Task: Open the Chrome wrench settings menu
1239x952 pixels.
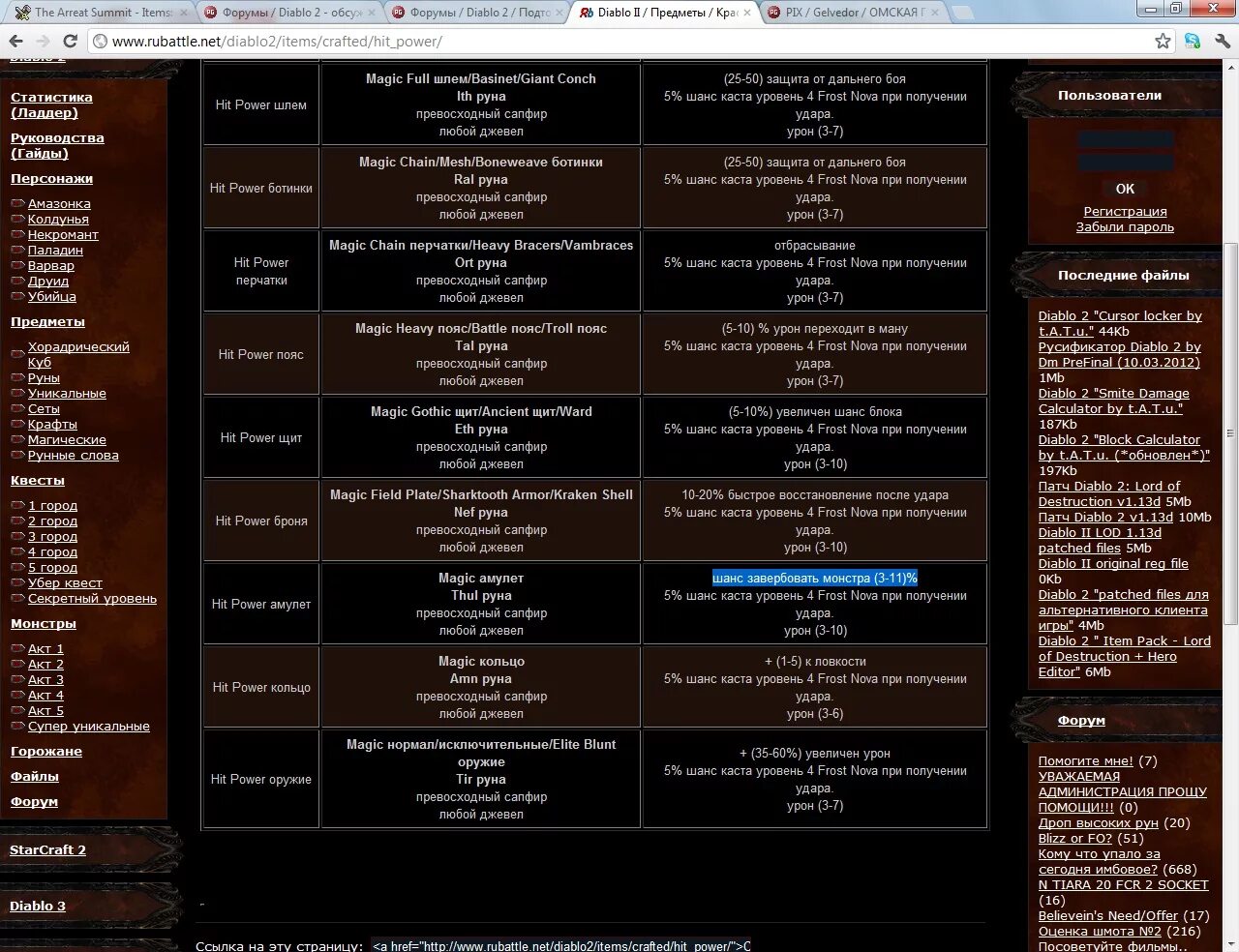Action: [x=1221, y=42]
